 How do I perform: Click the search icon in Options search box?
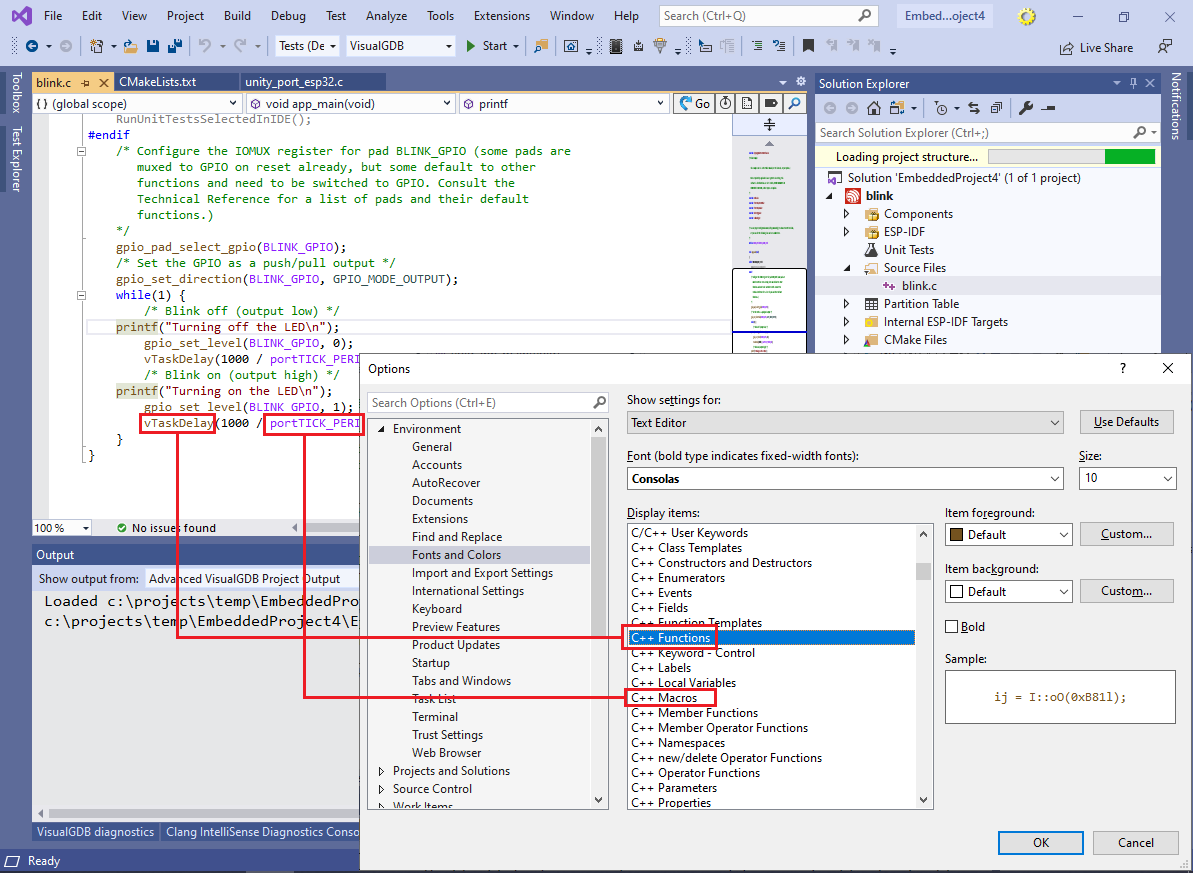tap(600, 403)
